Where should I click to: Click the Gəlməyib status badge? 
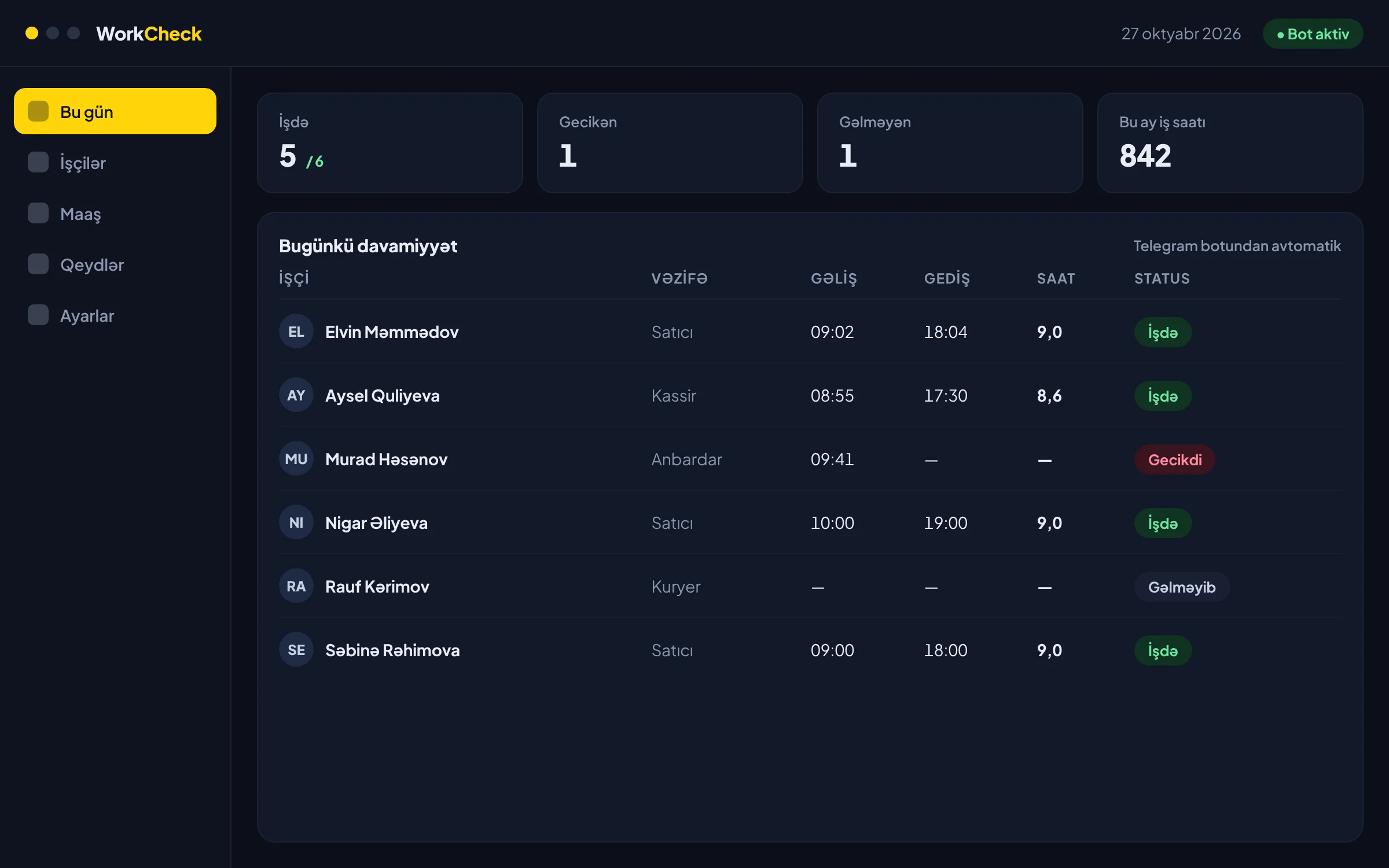1182,587
